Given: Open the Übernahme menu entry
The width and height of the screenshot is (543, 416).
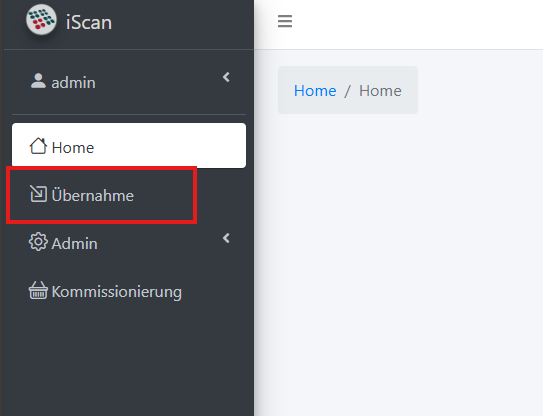Looking at the screenshot, I should pos(92,195).
